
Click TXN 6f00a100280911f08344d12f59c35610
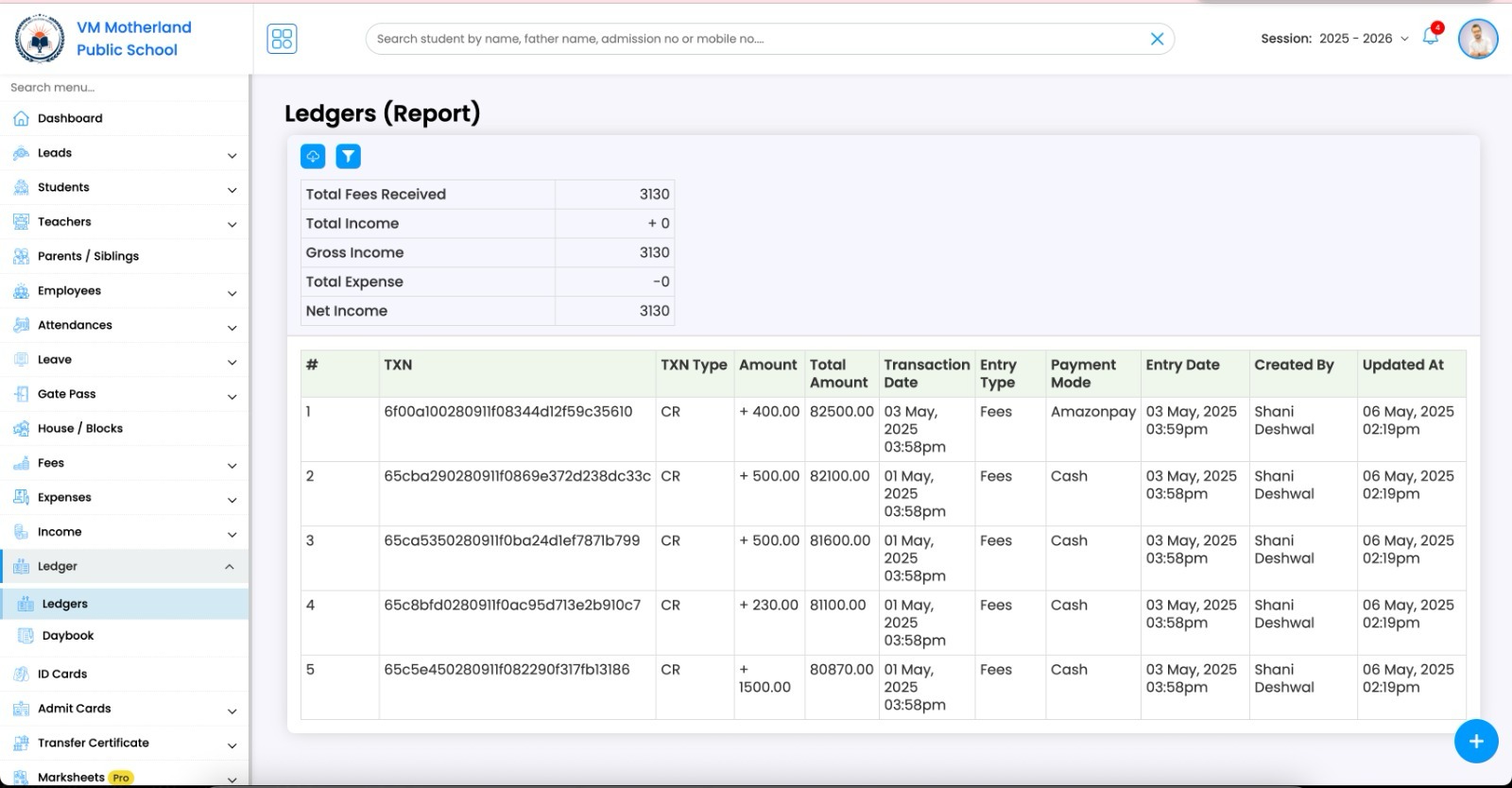point(508,412)
